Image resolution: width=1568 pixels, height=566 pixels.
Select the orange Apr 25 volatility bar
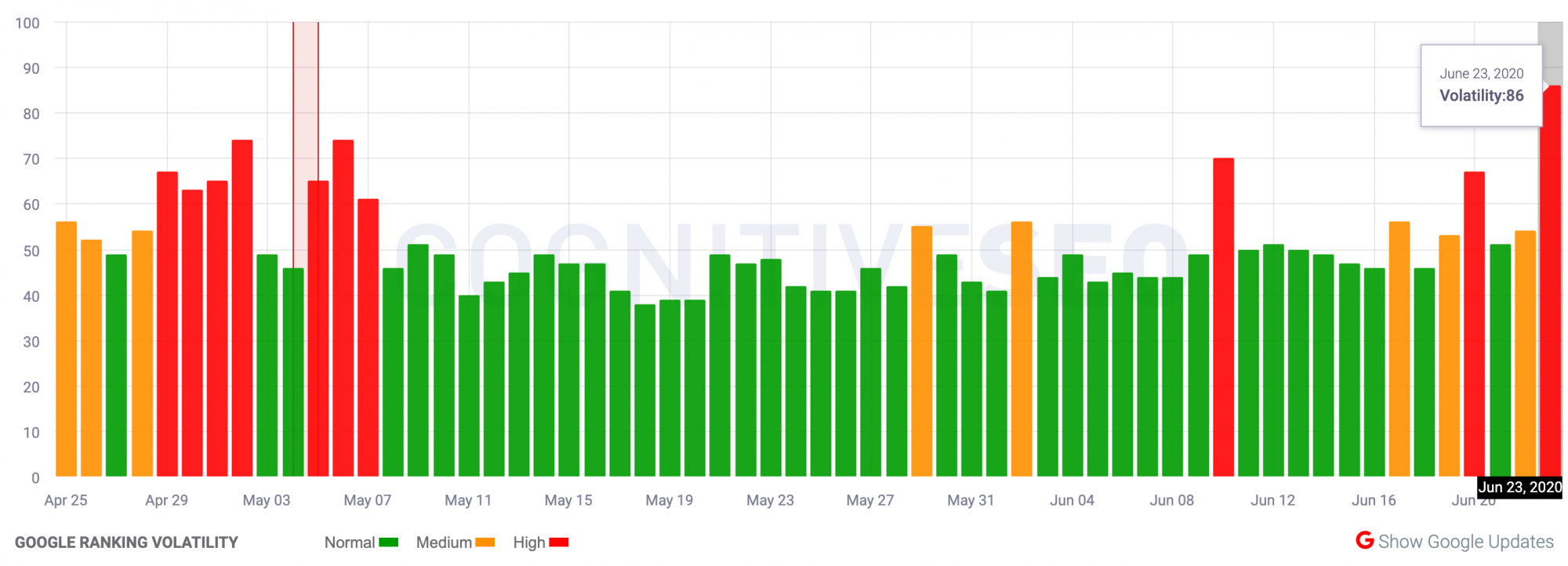pos(67,349)
